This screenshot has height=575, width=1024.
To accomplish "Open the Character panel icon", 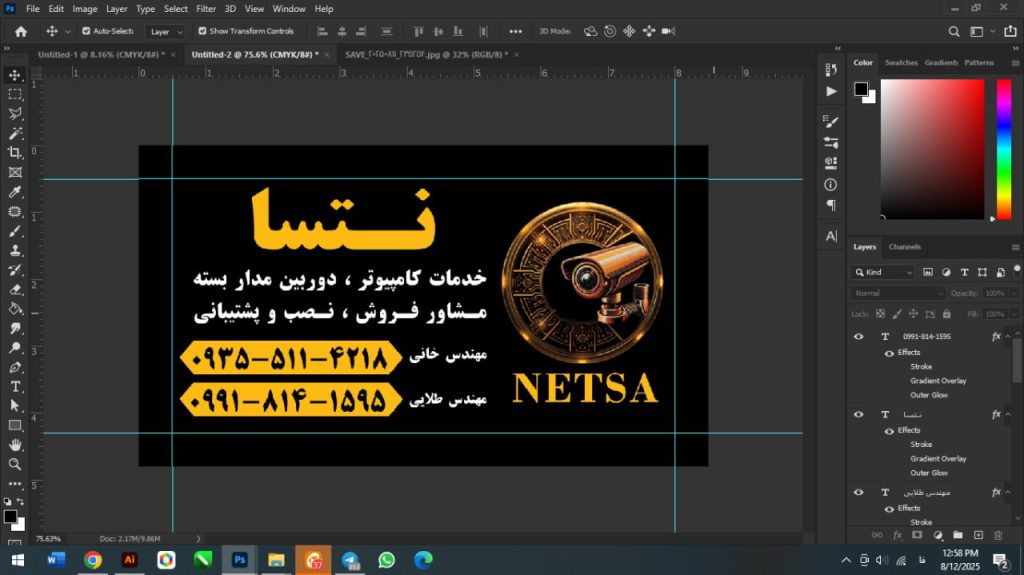I will pyautogui.click(x=831, y=236).
